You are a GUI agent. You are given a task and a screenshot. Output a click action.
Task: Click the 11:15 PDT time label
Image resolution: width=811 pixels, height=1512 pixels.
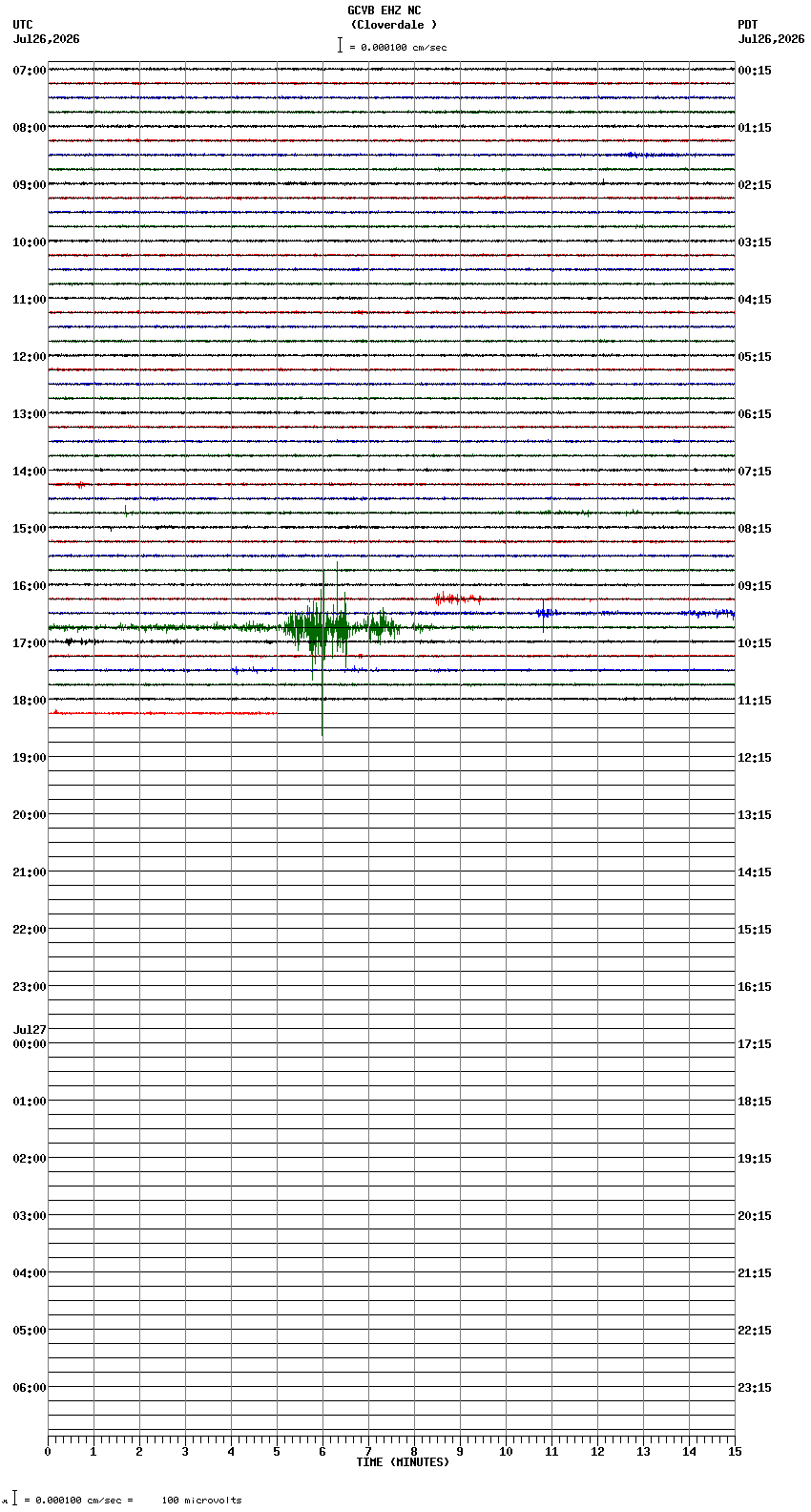point(755,701)
